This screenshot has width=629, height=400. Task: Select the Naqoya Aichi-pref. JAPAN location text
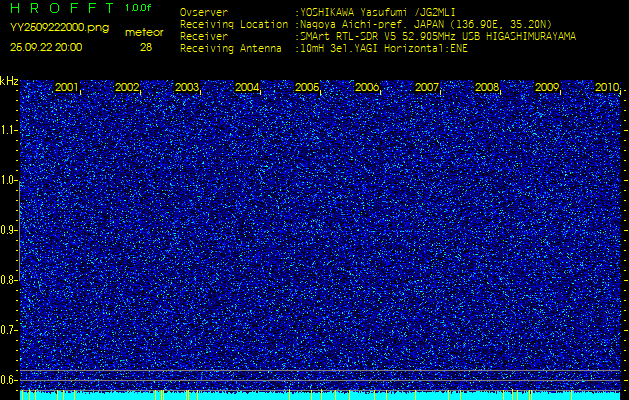point(426,24)
